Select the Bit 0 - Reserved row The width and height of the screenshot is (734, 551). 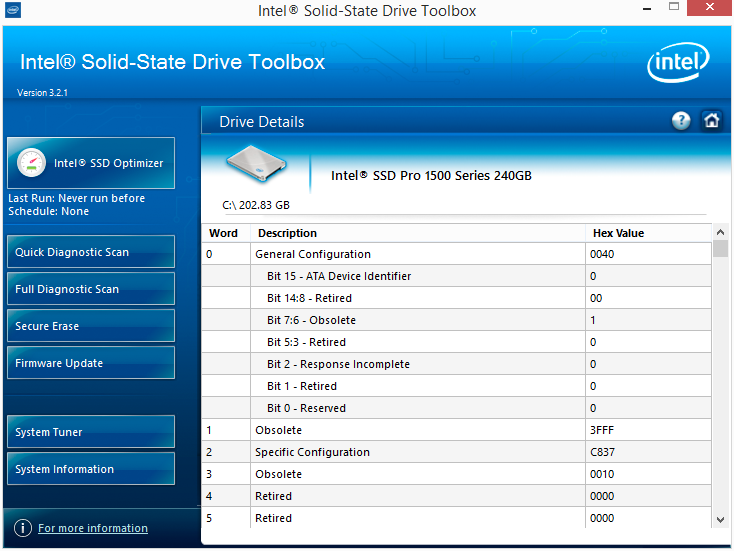tap(456, 408)
